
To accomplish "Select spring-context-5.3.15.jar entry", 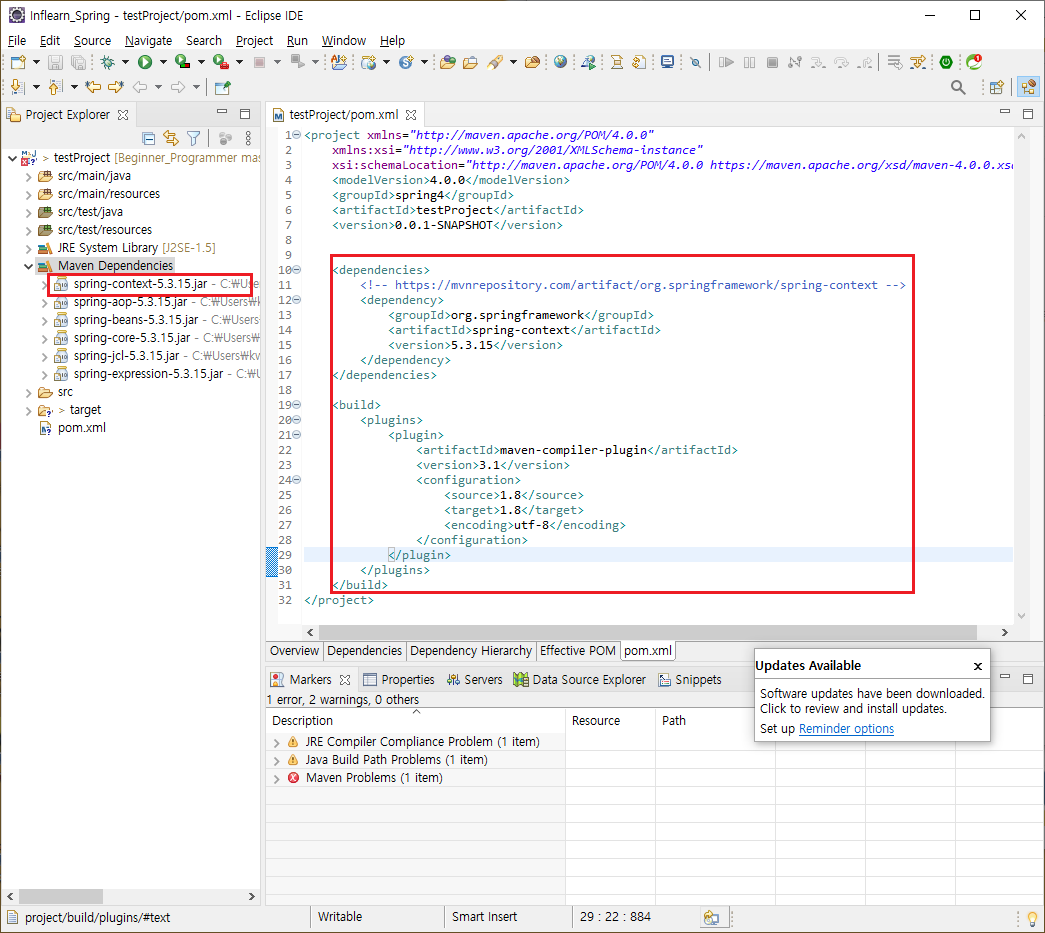I will [x=140, y=285].
